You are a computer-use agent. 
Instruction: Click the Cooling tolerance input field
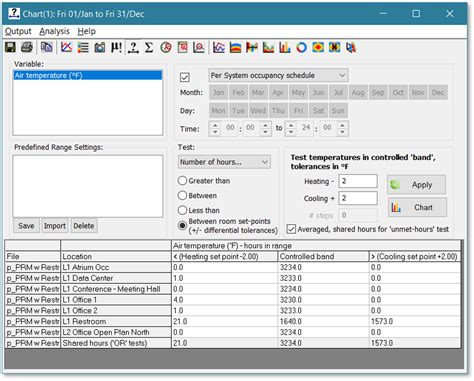(358, 198)
